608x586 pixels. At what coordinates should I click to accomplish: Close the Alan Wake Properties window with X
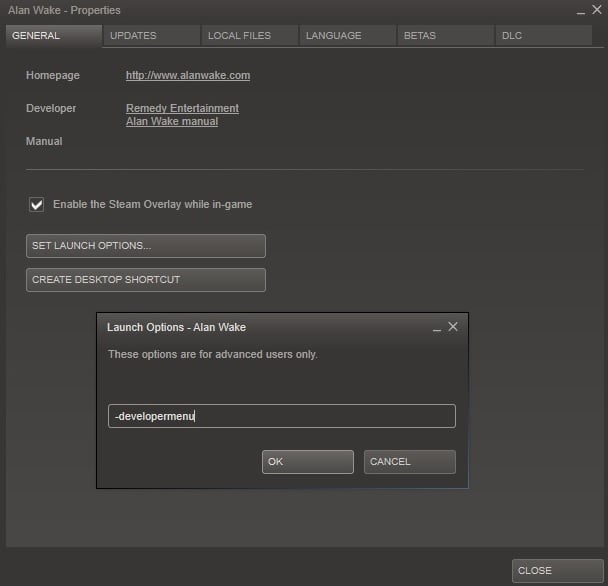[x=597, y=9]
